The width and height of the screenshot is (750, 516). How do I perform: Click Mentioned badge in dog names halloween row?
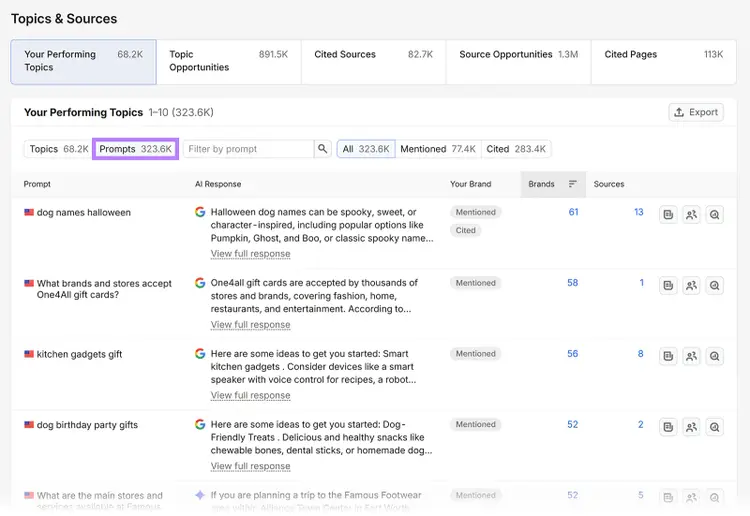point(475,212)
